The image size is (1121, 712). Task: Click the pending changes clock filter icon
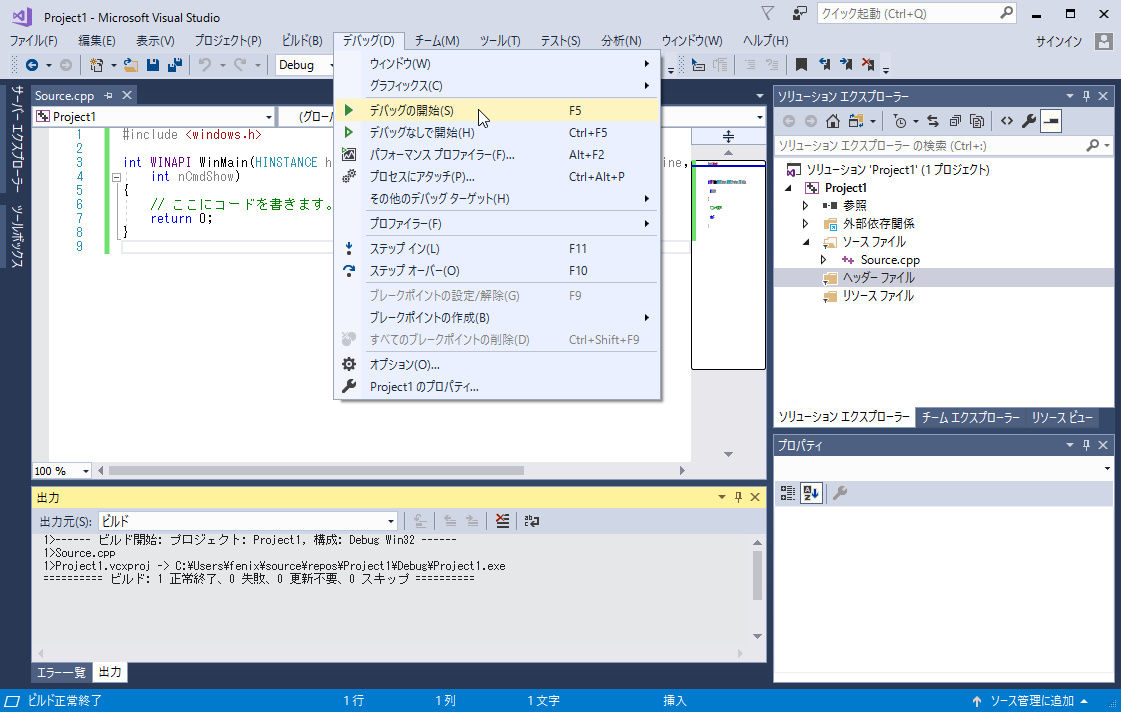900,122
